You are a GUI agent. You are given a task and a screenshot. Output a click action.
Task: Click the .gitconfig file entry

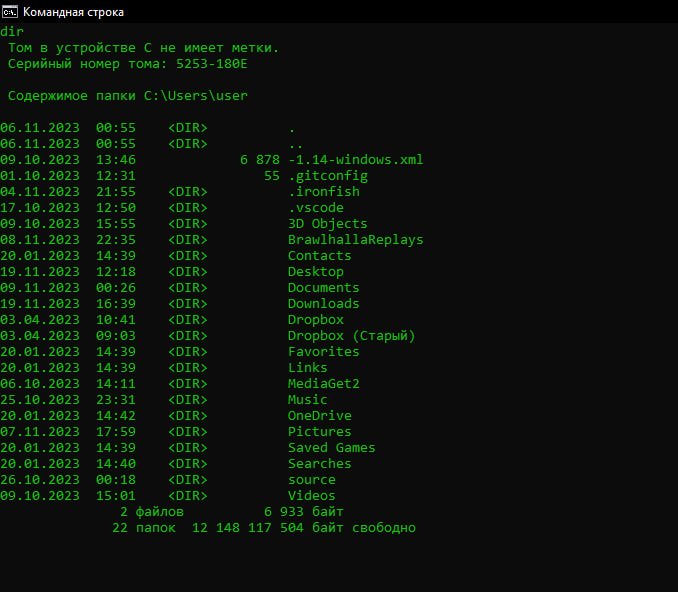click(328, 176)
